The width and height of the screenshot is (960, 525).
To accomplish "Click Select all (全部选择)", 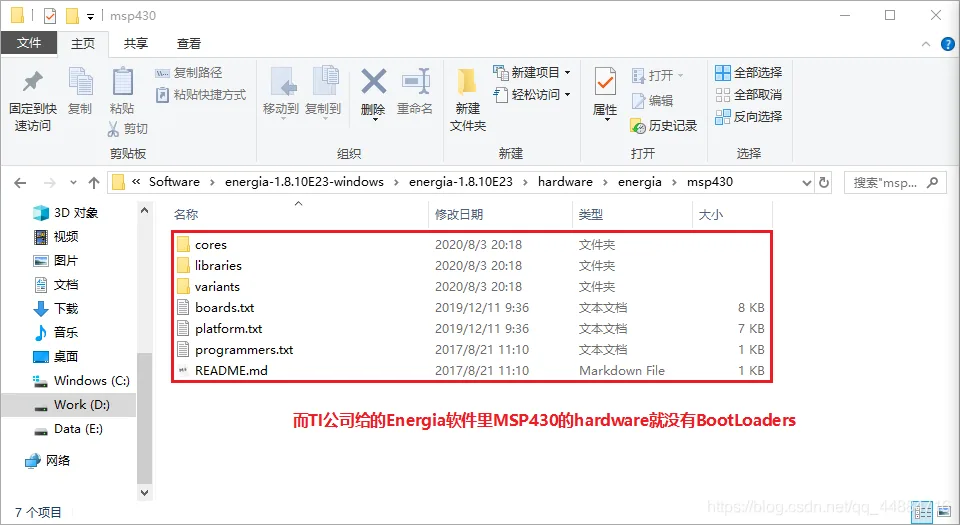I will (748, 73).
